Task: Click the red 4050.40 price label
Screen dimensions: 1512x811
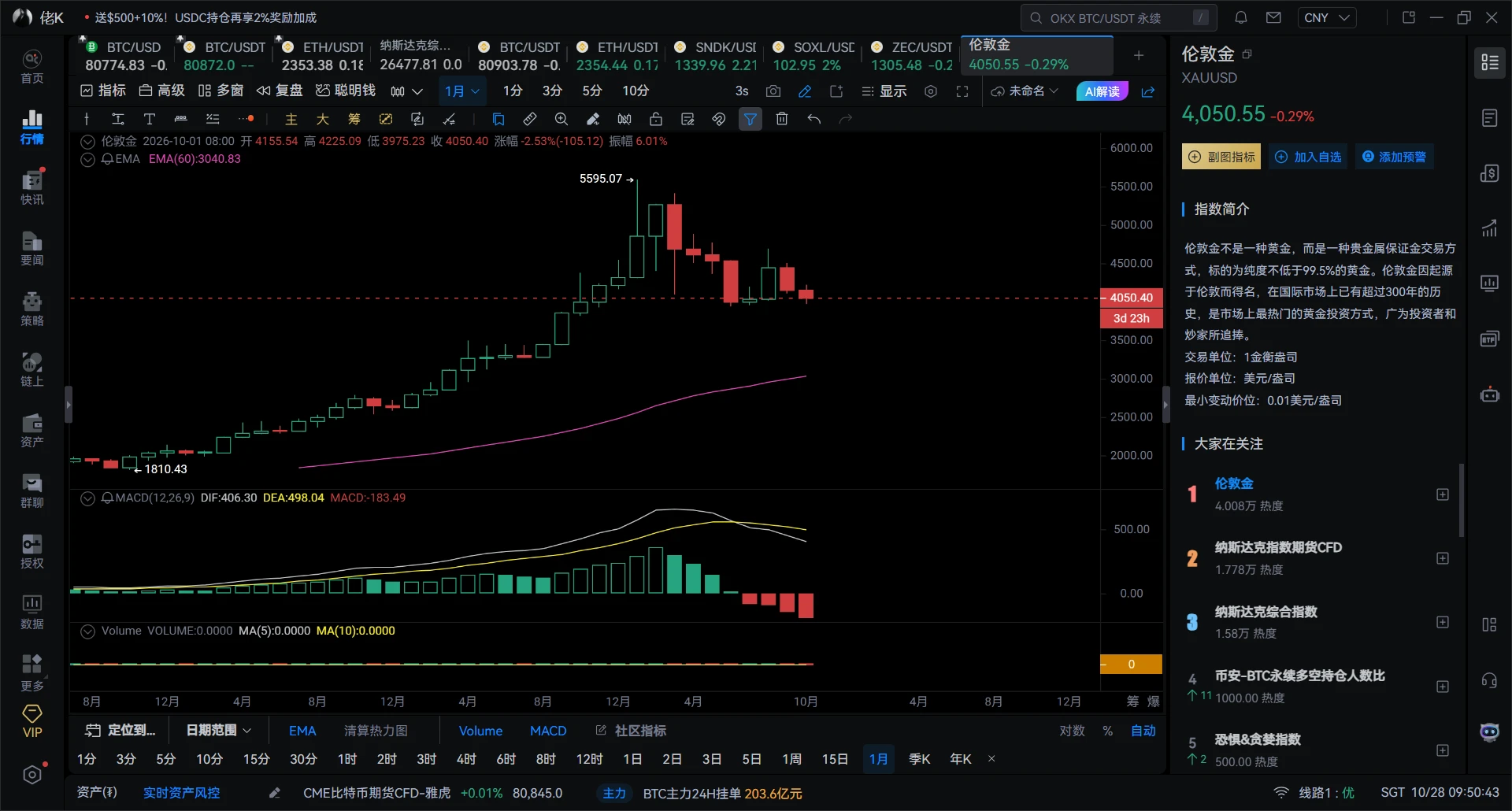Action: click(1131, 298)
